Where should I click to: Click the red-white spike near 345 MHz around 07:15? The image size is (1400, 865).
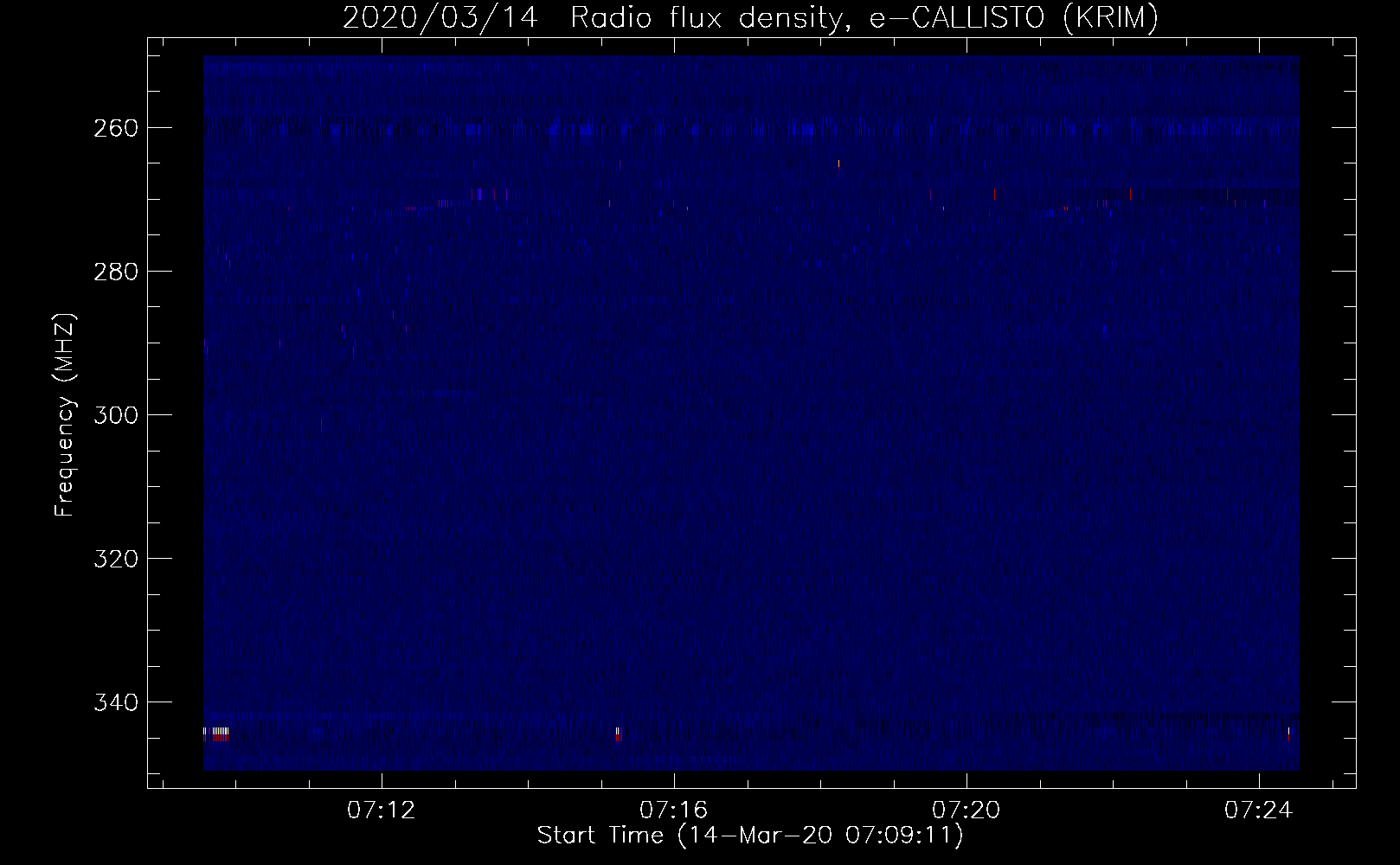coord(619,734)
